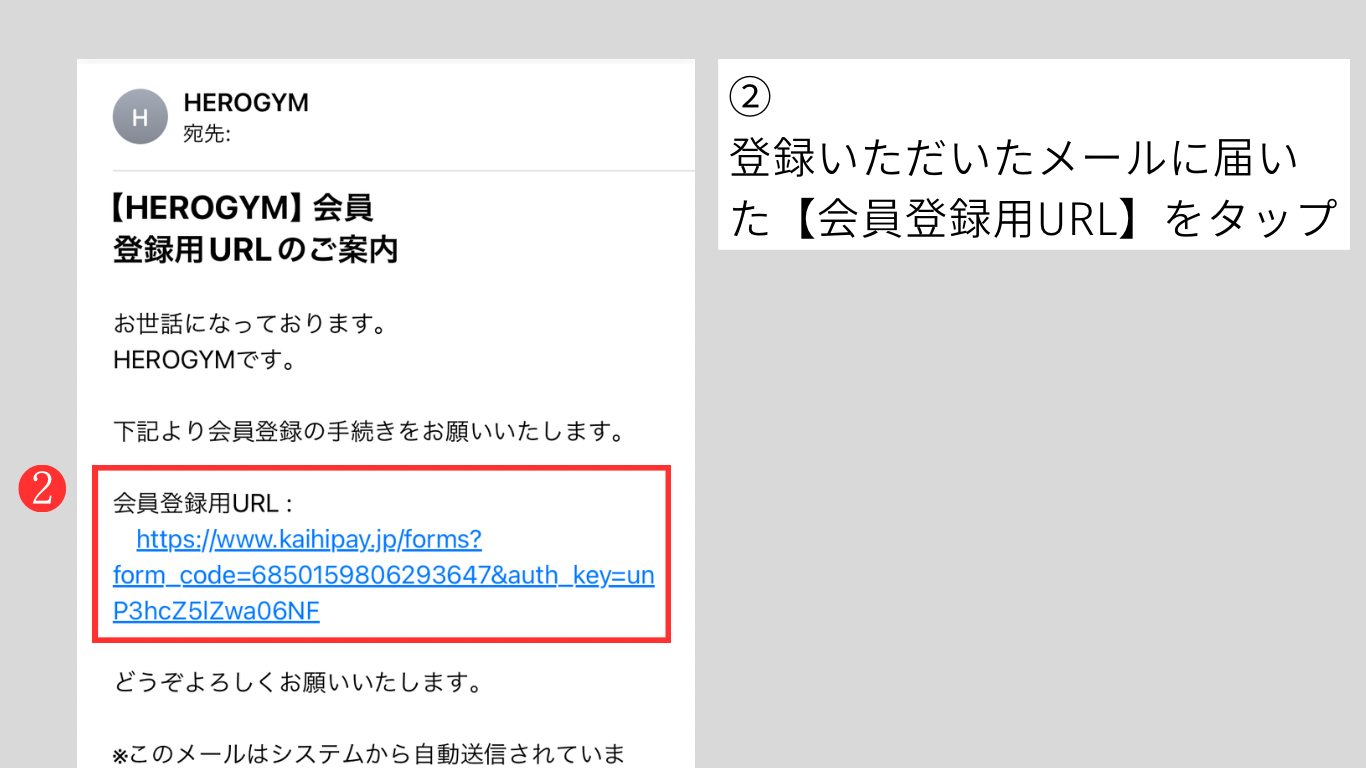Tap the 宛先: recipient field
Image resolution: width=1366 pixels, height=768 pixels.
coord(207,133)
